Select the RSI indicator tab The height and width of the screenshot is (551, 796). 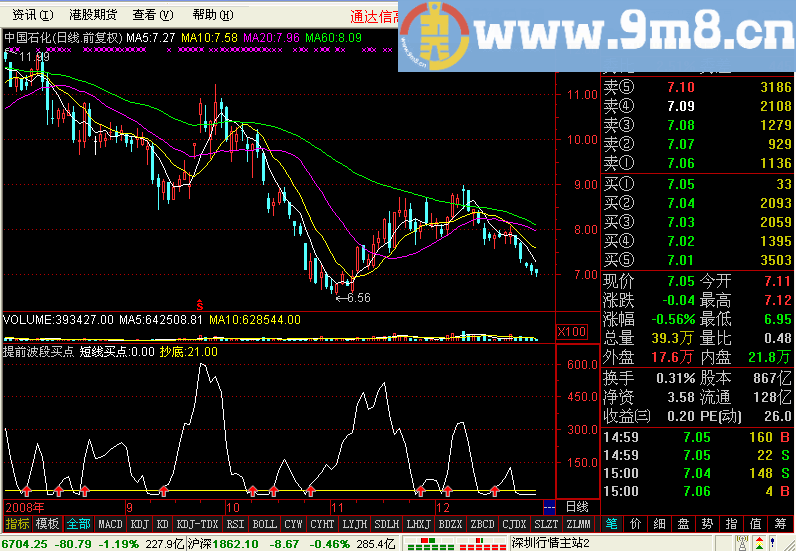point(235,524)
